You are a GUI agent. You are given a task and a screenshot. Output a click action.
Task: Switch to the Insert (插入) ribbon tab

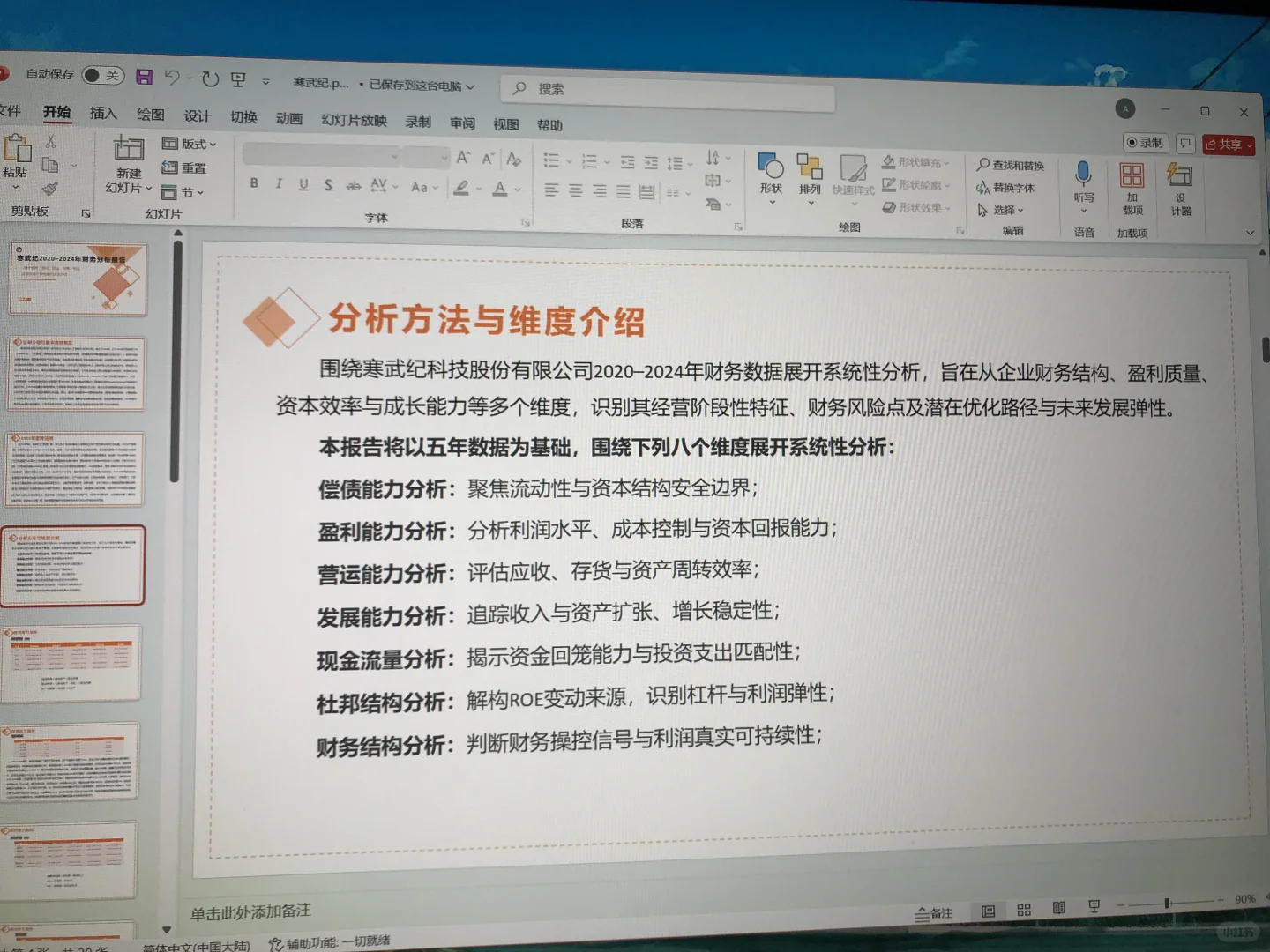point(103,115)
